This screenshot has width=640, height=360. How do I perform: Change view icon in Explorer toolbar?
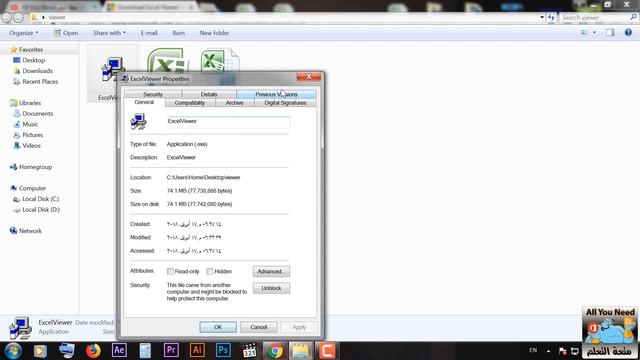pos(584,33)
